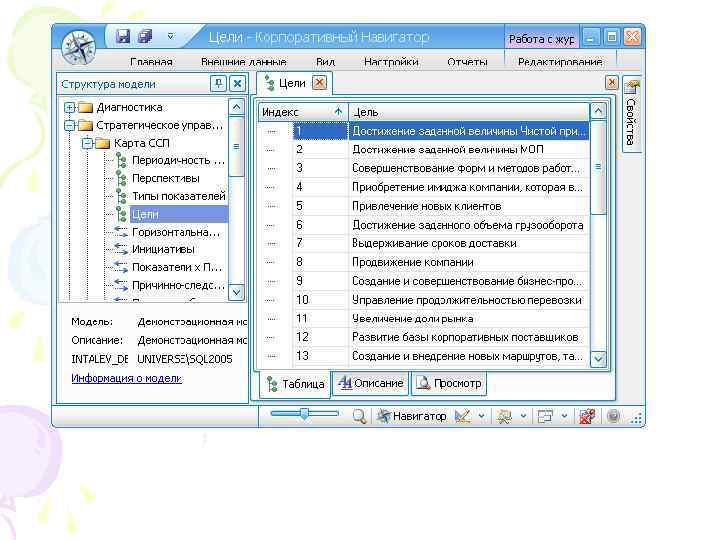Click the Перспективы tree node icon

[121, 178]
